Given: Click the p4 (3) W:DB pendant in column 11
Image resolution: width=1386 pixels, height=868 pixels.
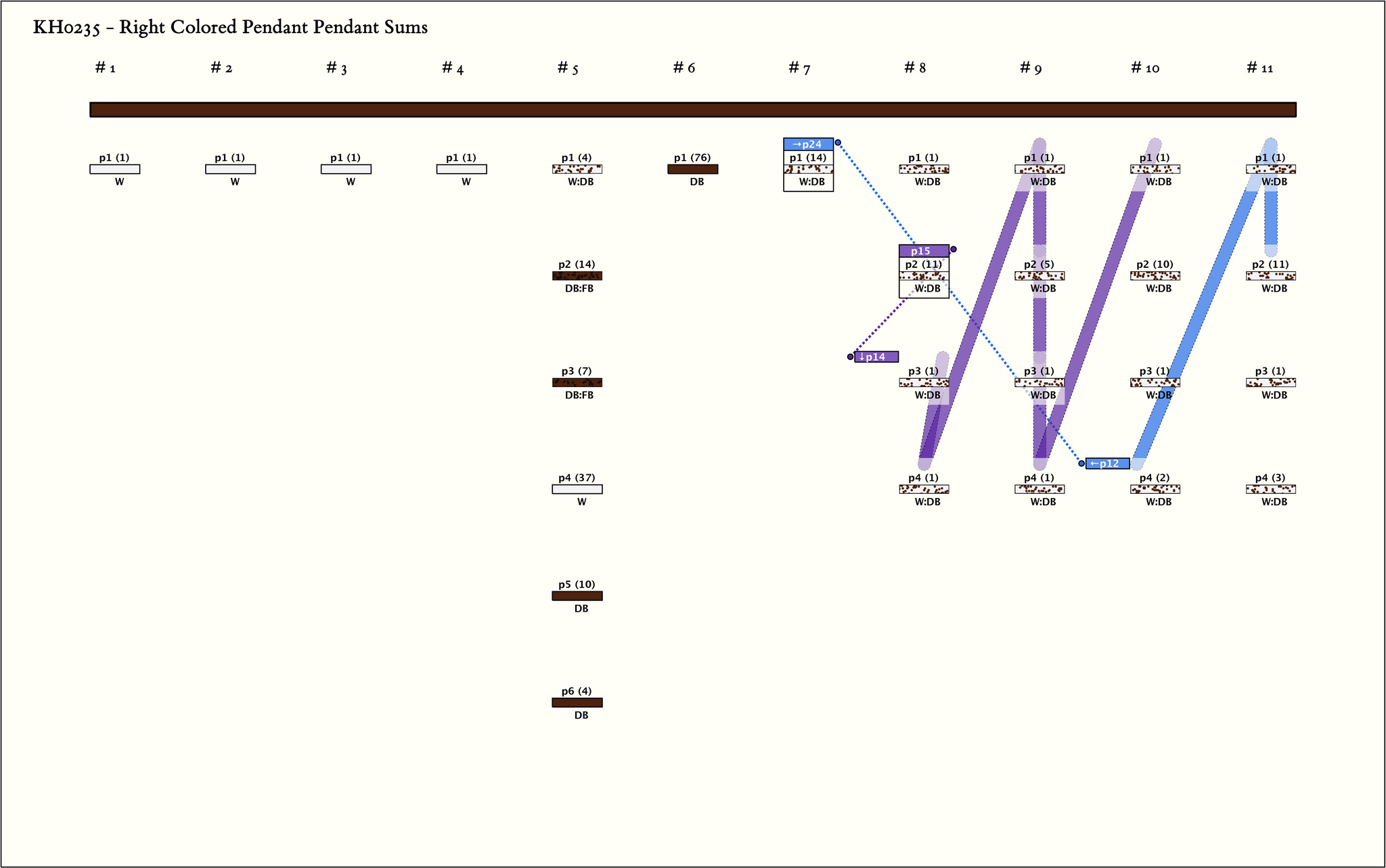Looking at the screenshot, I should coord(1270,489).
